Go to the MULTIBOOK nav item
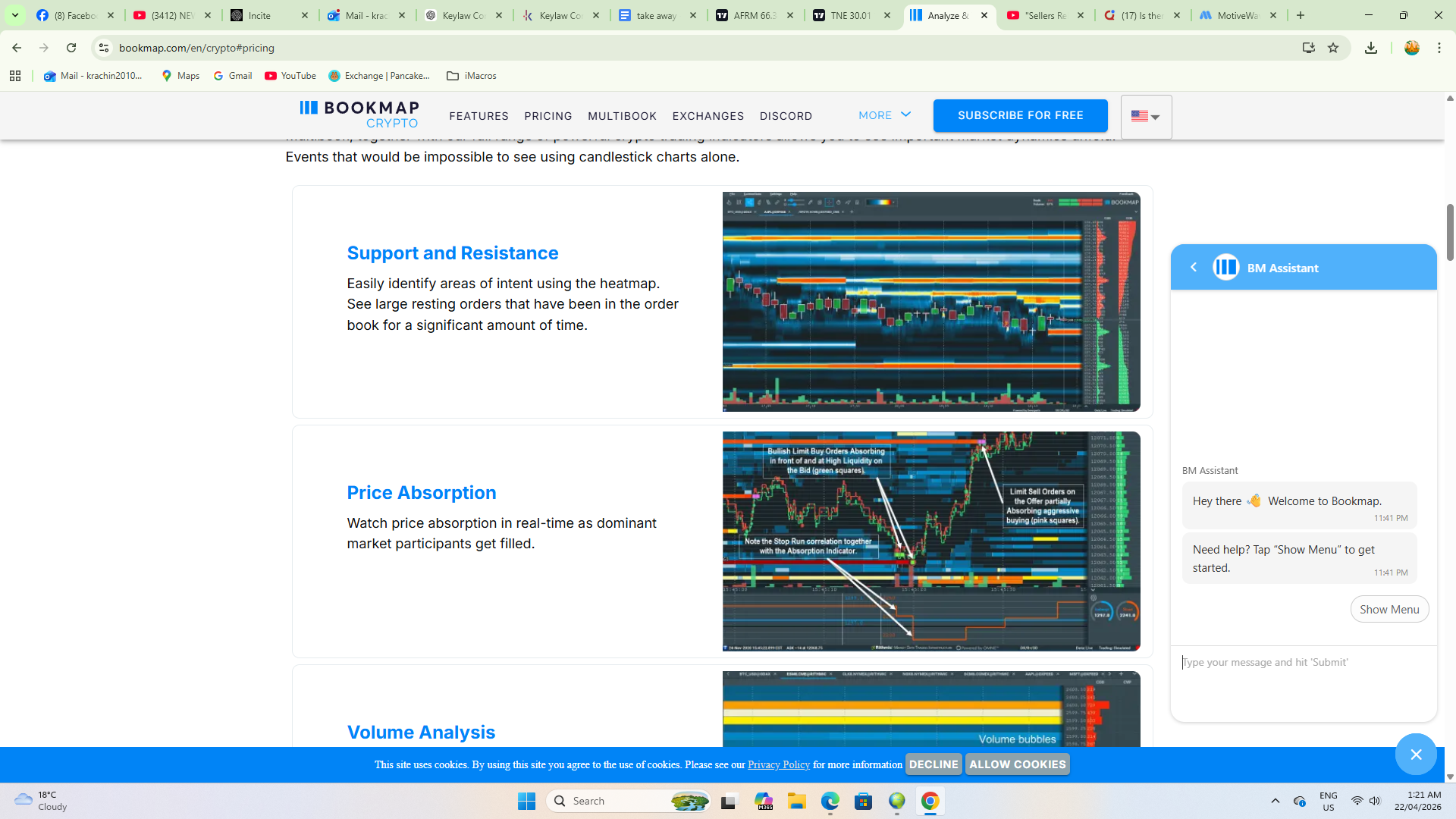Viewport: 1456px width, 819px height. pos(622,116)
